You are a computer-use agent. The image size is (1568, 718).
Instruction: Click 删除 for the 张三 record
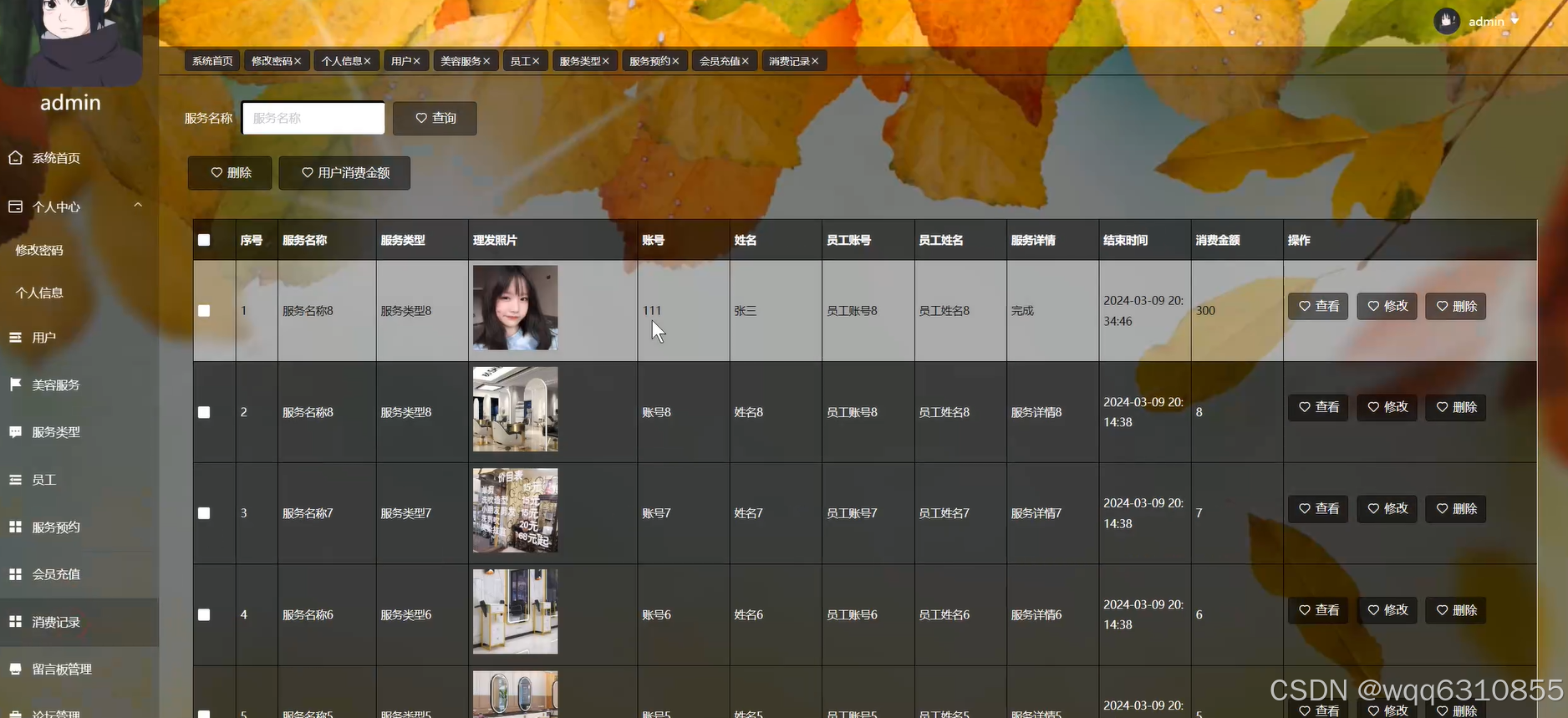click(x=1455, y=307)
